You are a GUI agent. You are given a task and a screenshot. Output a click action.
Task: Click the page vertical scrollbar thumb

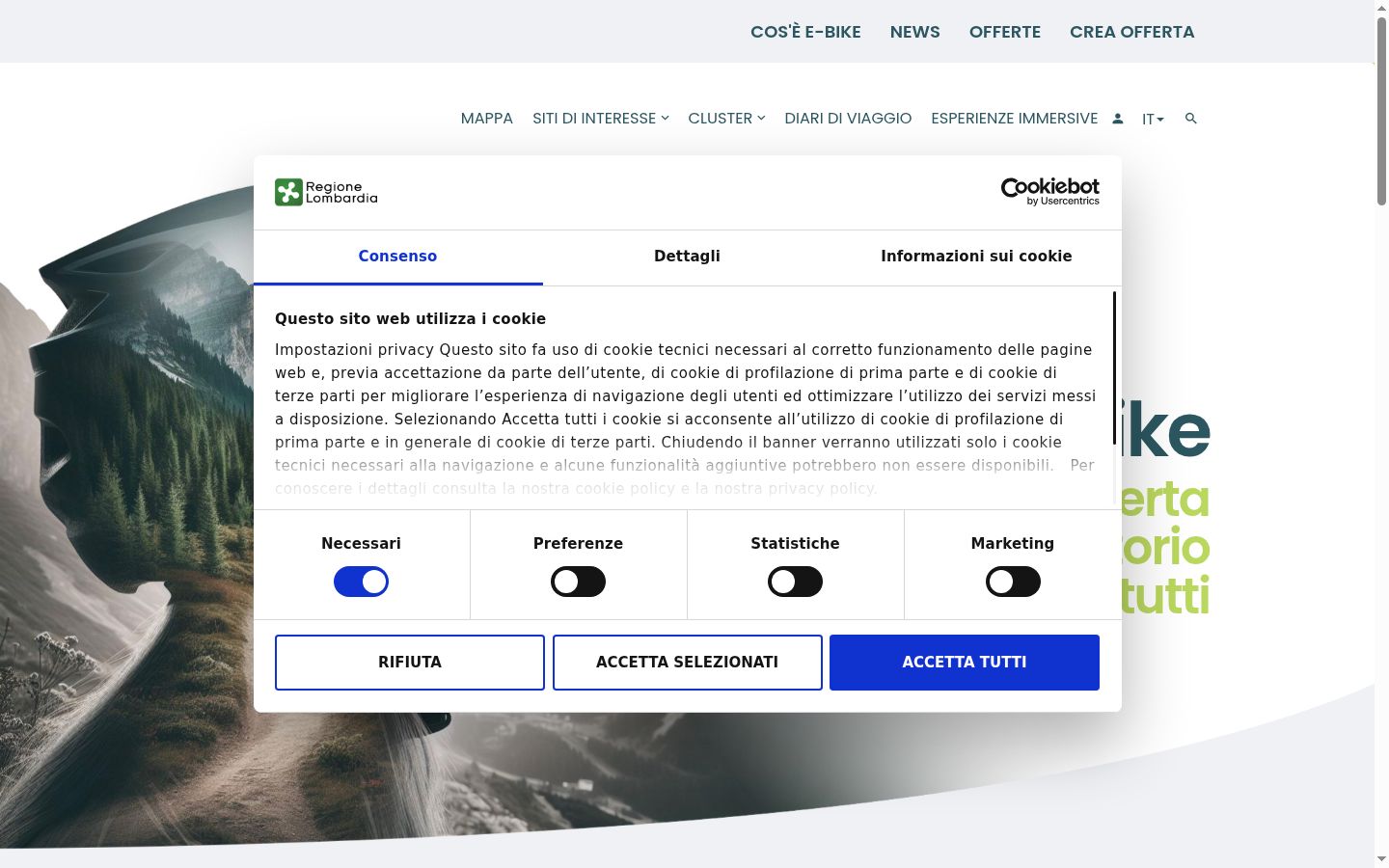(1381, 111)
